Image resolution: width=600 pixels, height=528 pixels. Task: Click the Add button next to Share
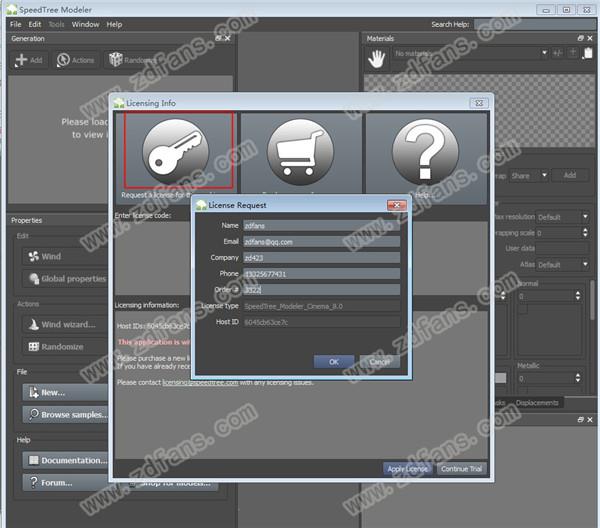click(x=570, y=175)
